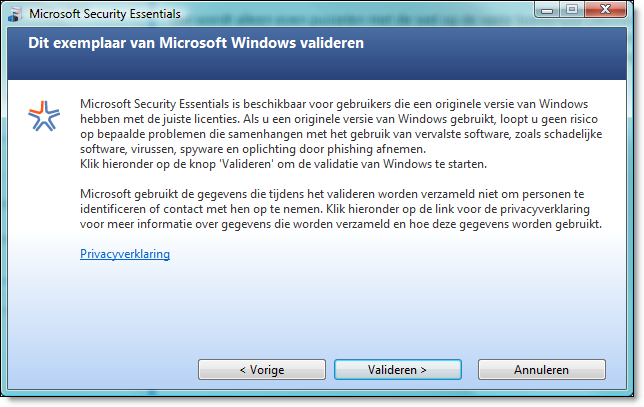Click the line starting 'voor meer informatie over gegevens'
644x407 pixels.
(x=341, y=224)
